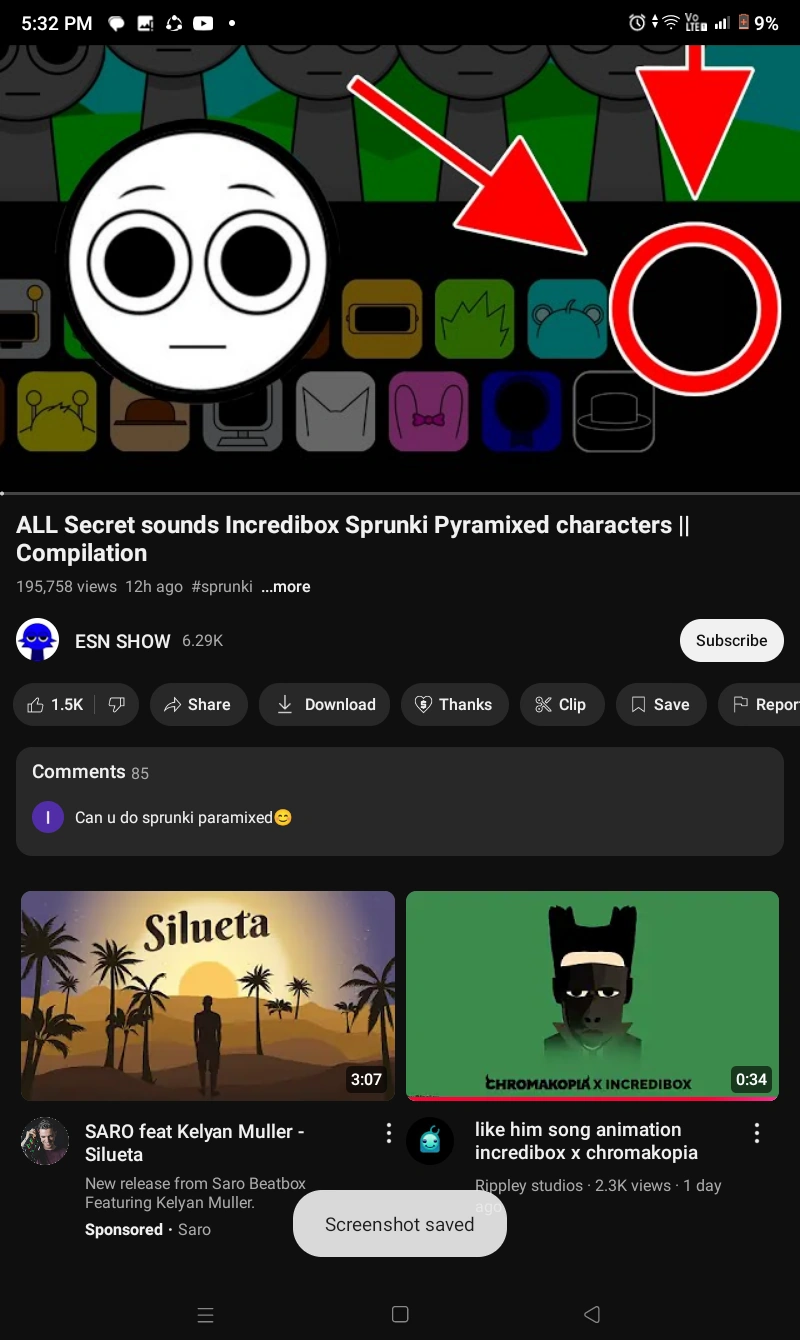Seek on the video progress bar
This screenshot has width=800, height=1340.
400,493
